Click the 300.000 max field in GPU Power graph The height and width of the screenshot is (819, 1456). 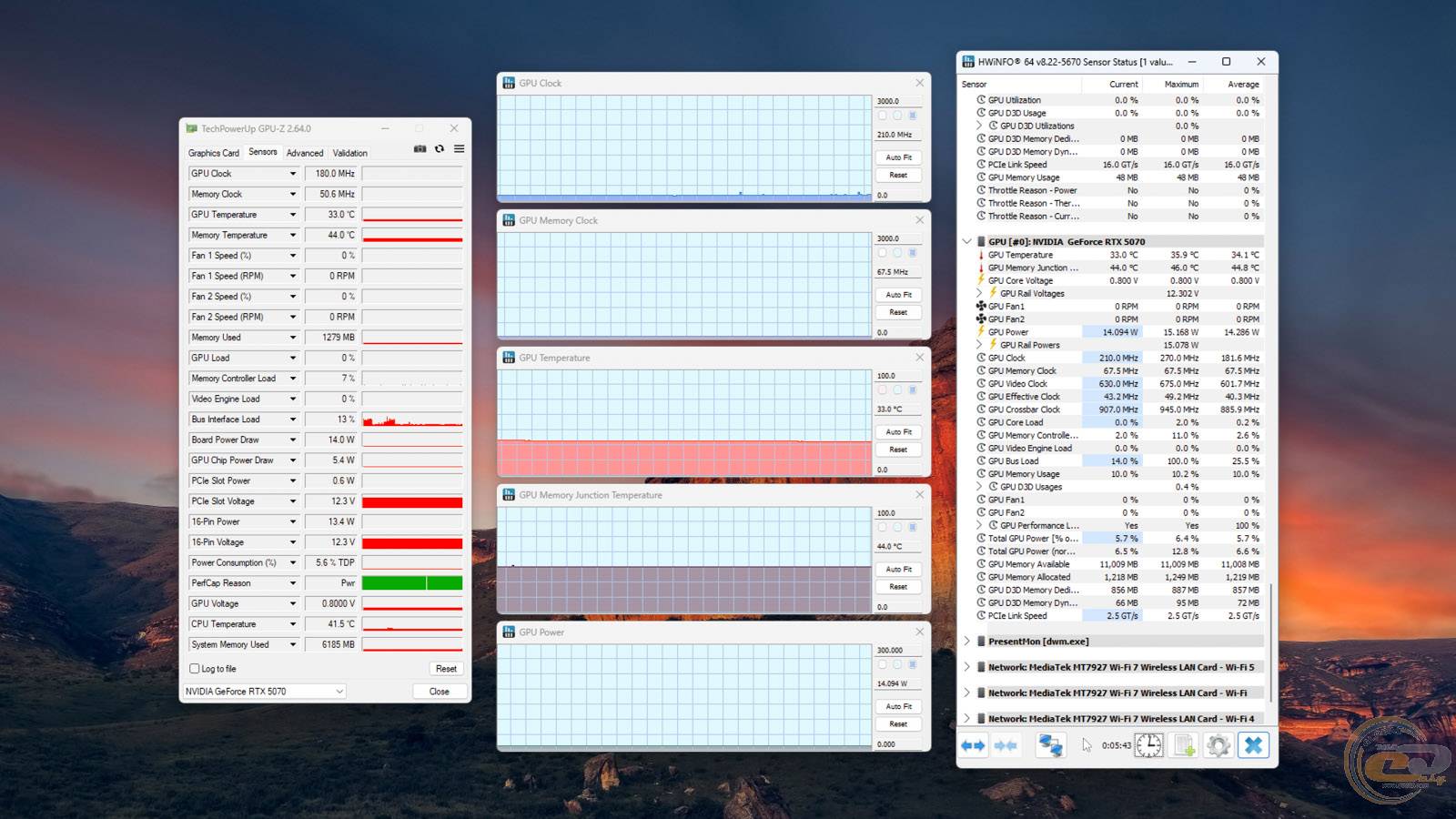coord(899,651)
